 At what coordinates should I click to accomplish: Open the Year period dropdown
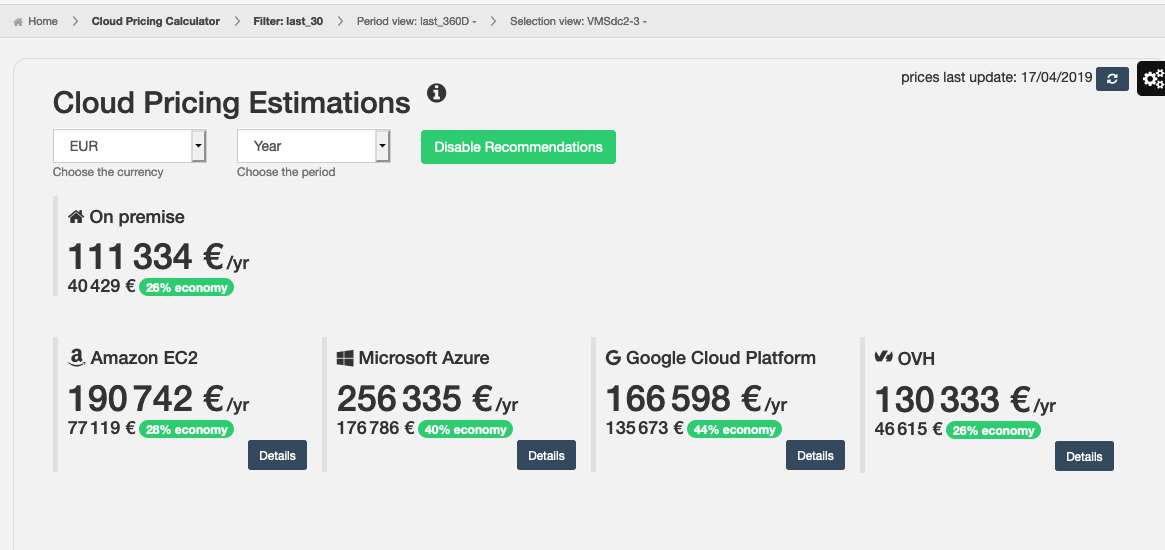tap(314, 146)
